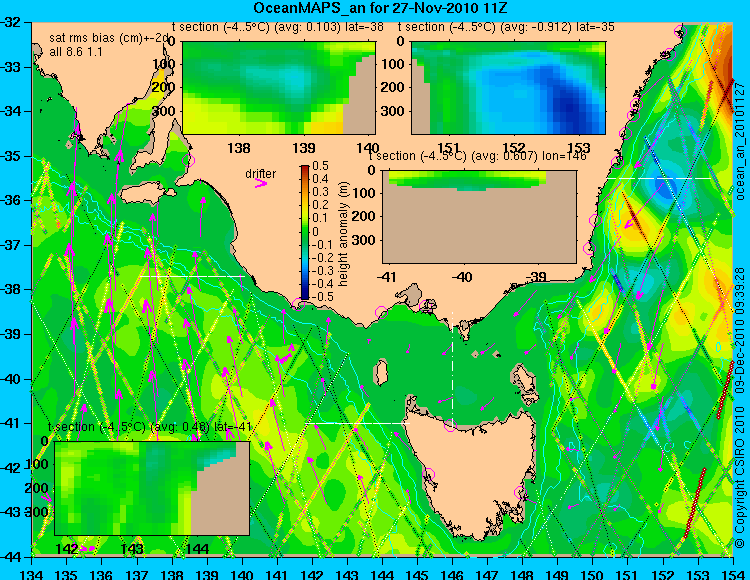Click the Tasmania landmass on the map
This screenshot has width=750, height=580.
(471, 473)
